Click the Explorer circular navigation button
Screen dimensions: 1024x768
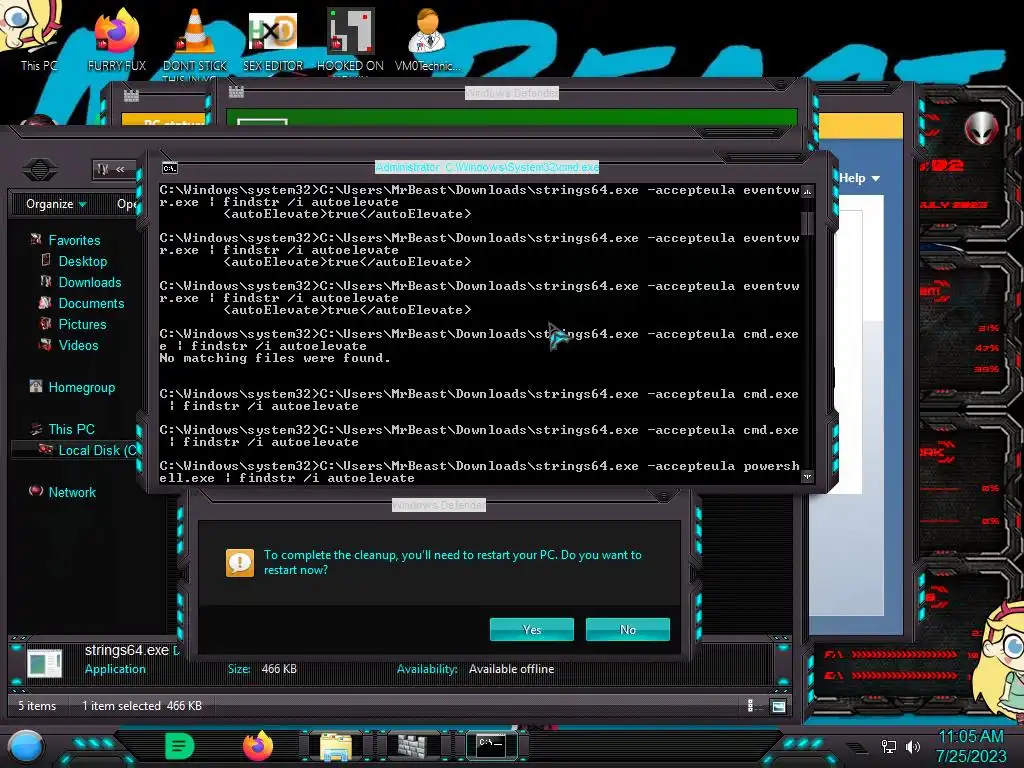point(40,169)
